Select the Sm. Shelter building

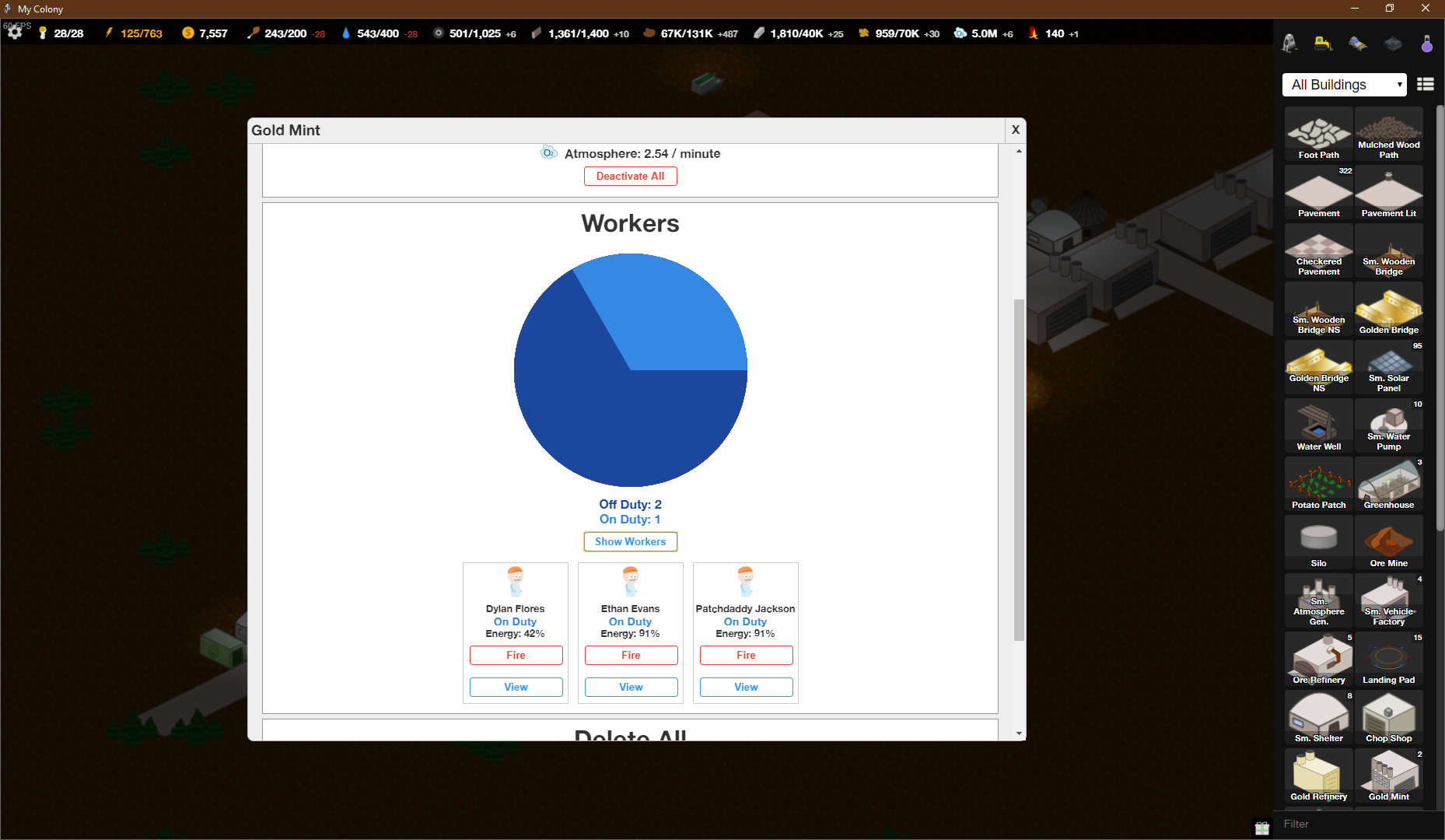coord(1319,717)
